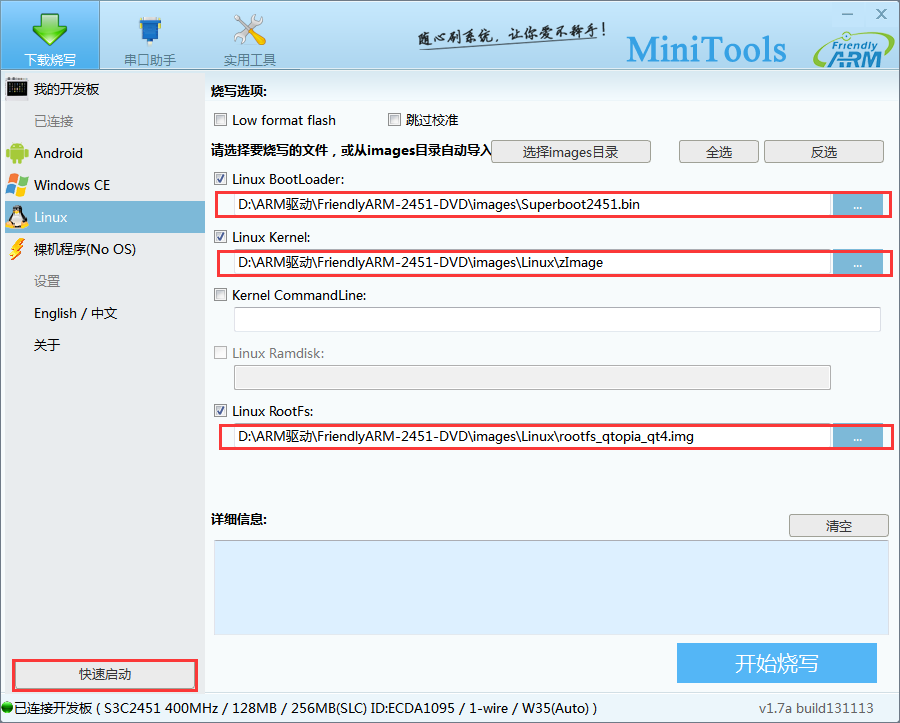Browse for the BootLoader file

point(858,205)
